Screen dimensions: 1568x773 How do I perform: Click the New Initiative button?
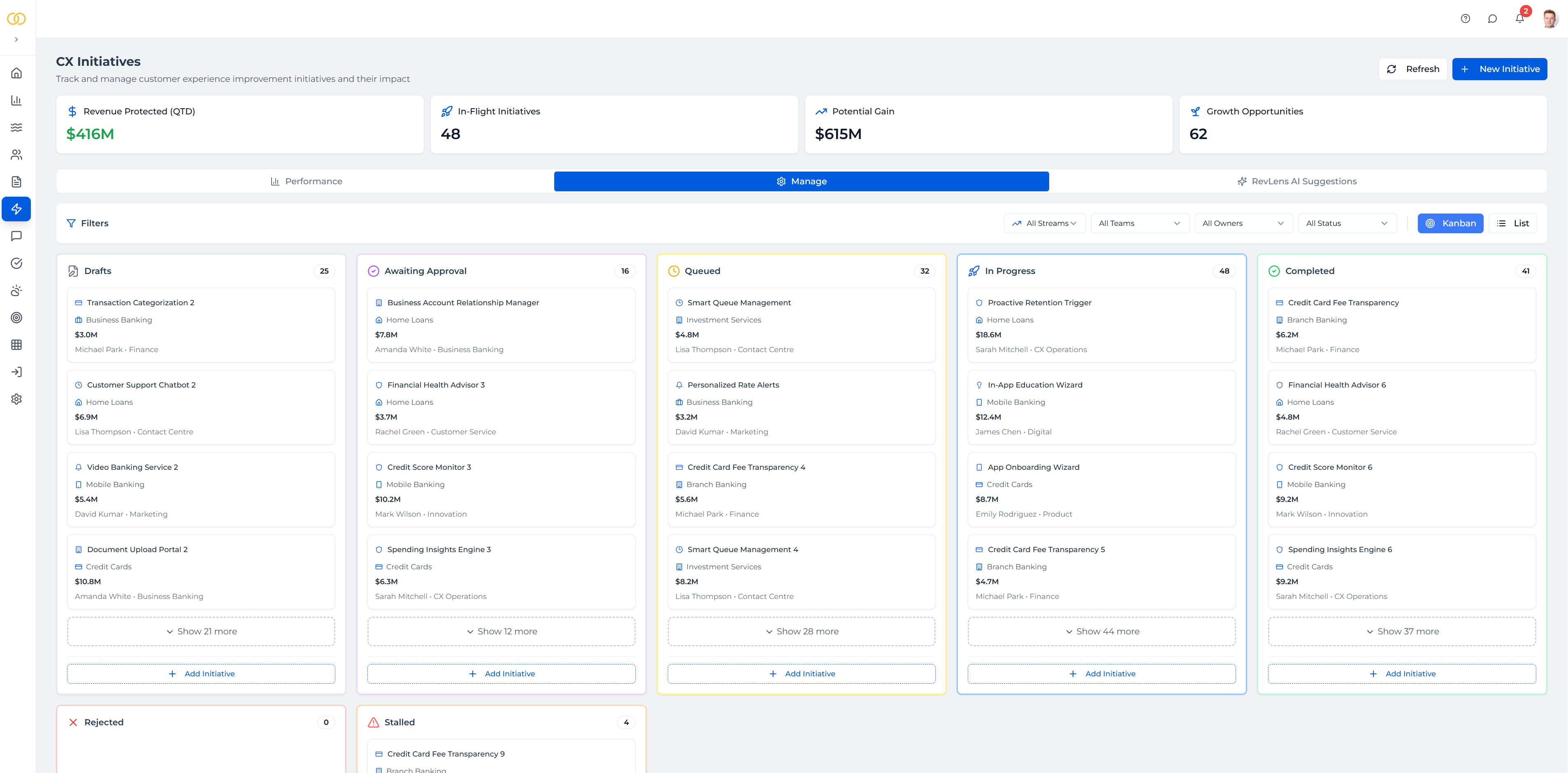pyautogui.click(x=1499, y=70)
